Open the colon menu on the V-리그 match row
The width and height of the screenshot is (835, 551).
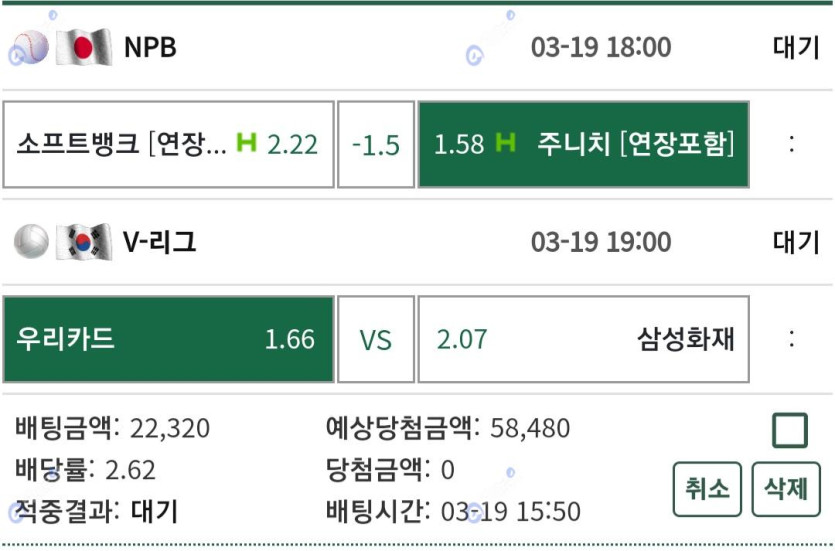(791, 339)
